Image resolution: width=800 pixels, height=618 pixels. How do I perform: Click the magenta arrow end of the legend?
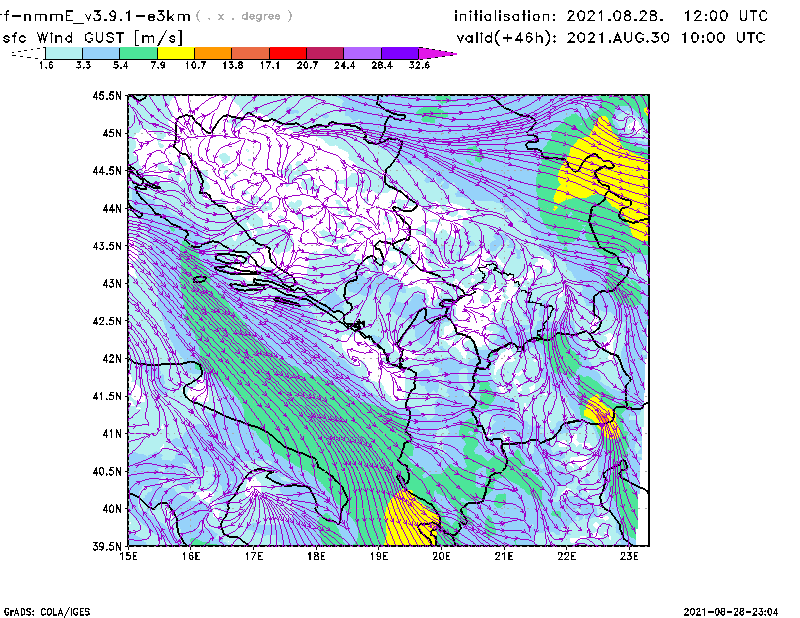(x=436, y=53)
